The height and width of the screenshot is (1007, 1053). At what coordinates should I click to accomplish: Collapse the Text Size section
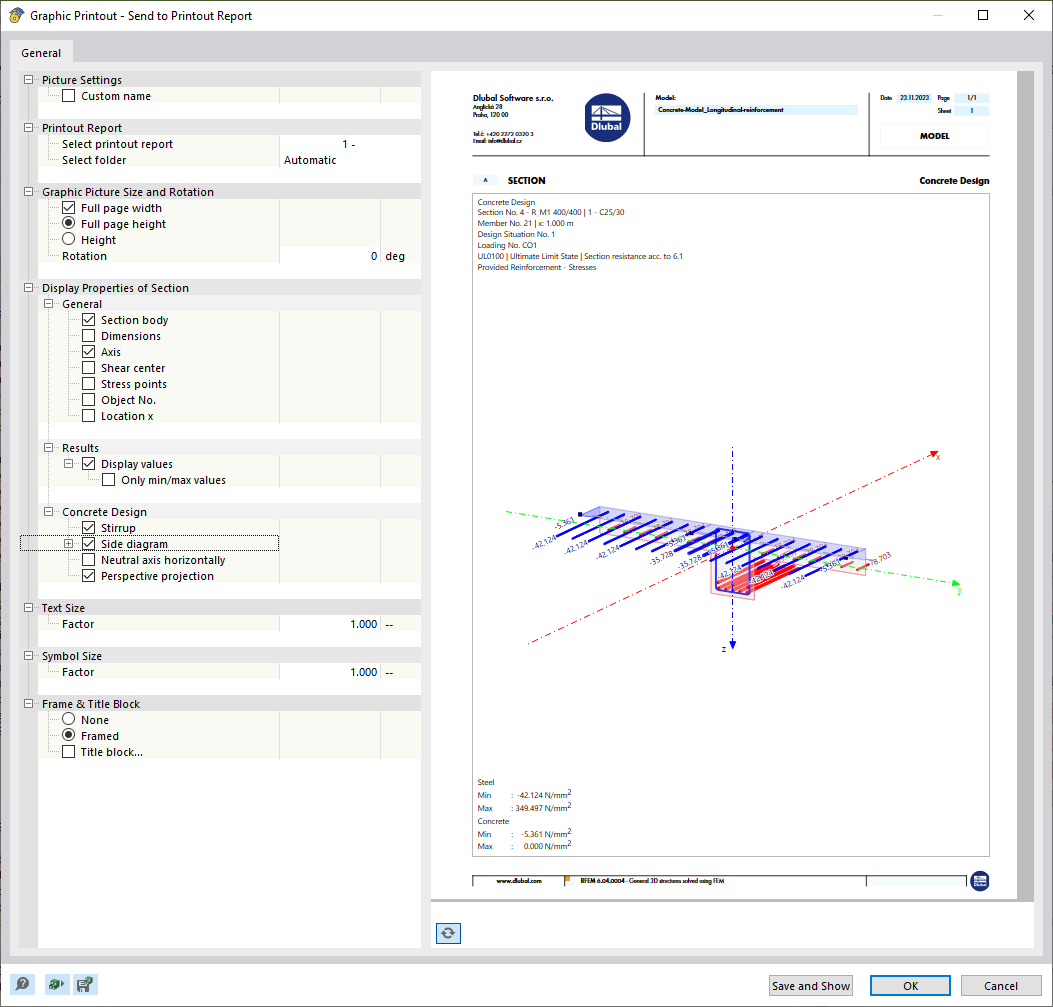(x=28, y=608)
